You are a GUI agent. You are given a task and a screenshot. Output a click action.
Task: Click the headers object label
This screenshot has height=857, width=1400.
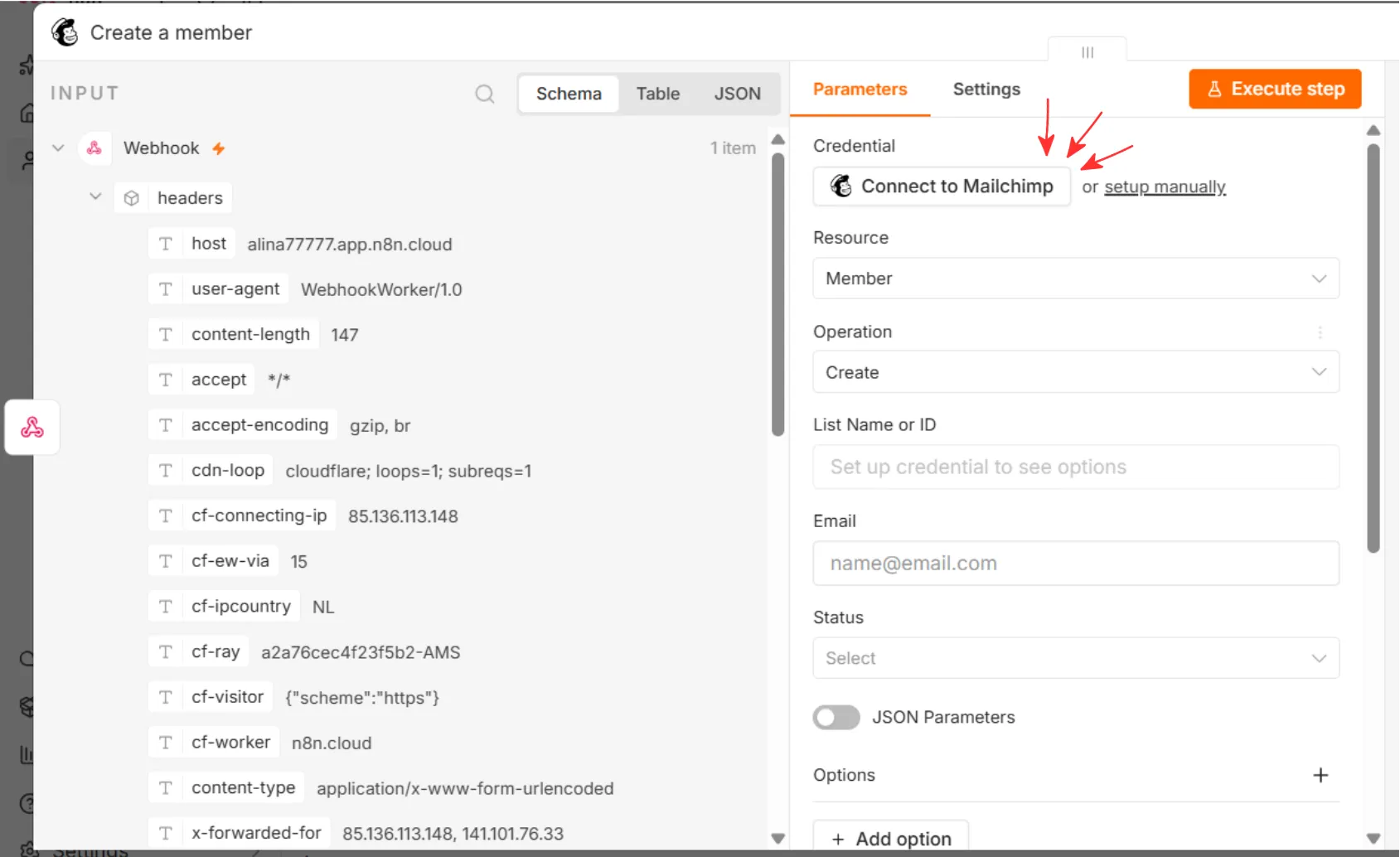point(190,198)
